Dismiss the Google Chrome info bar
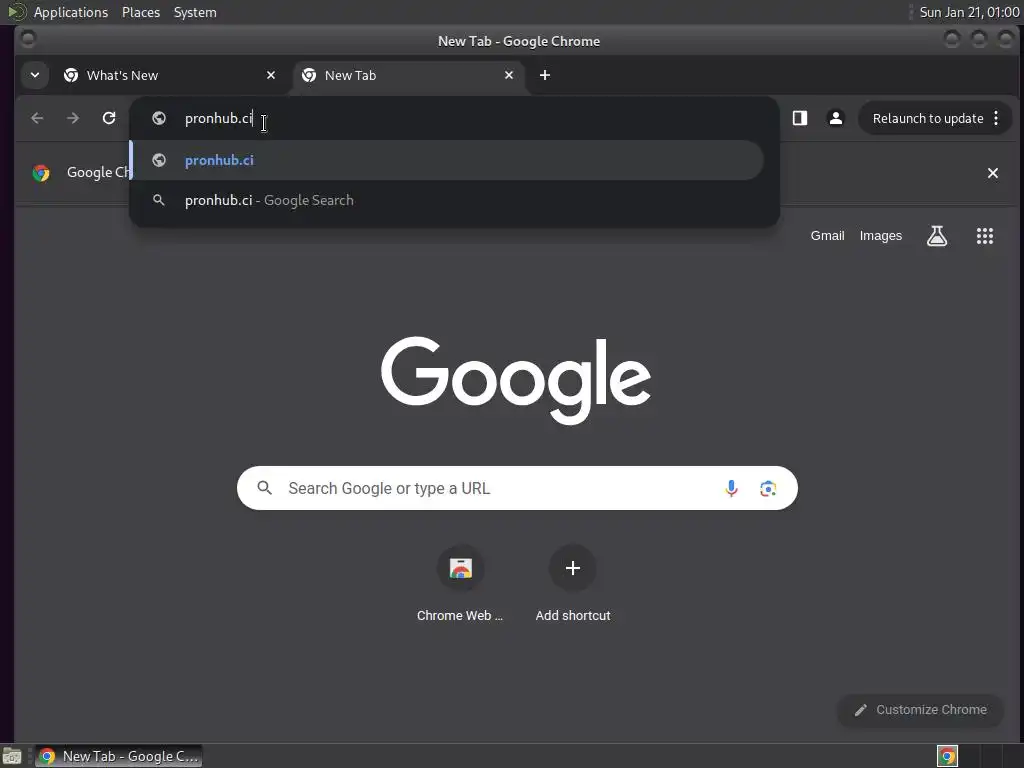Image resolution: width=1024 pixels, height=768 pixels. [x=993, y=173]
